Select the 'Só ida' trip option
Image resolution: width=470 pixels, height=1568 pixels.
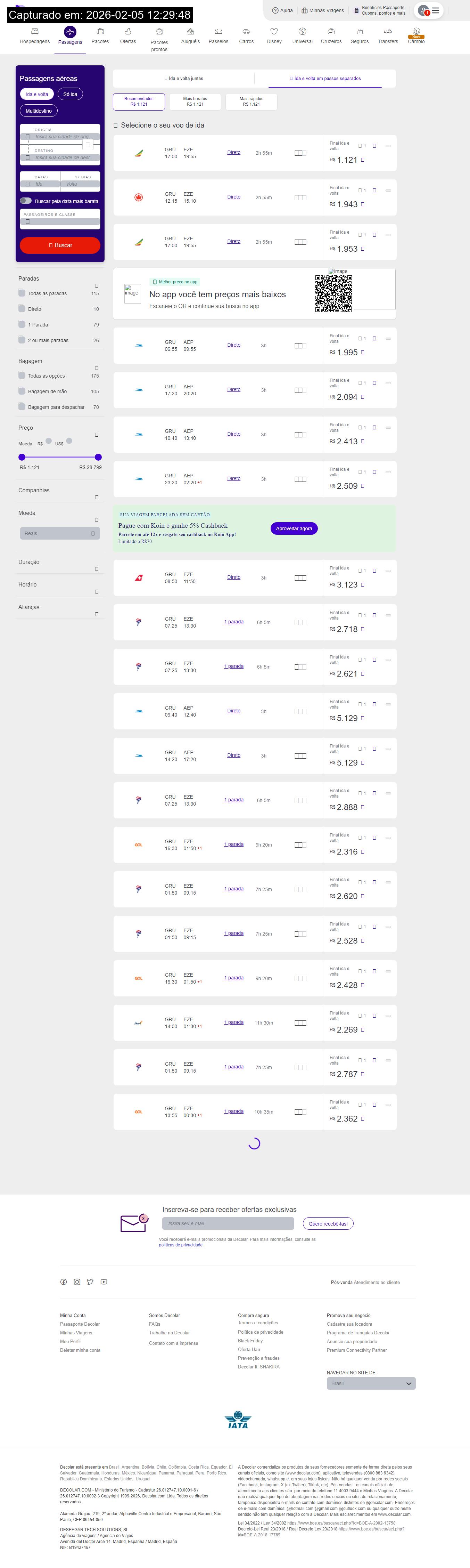(x=70, y=94)
